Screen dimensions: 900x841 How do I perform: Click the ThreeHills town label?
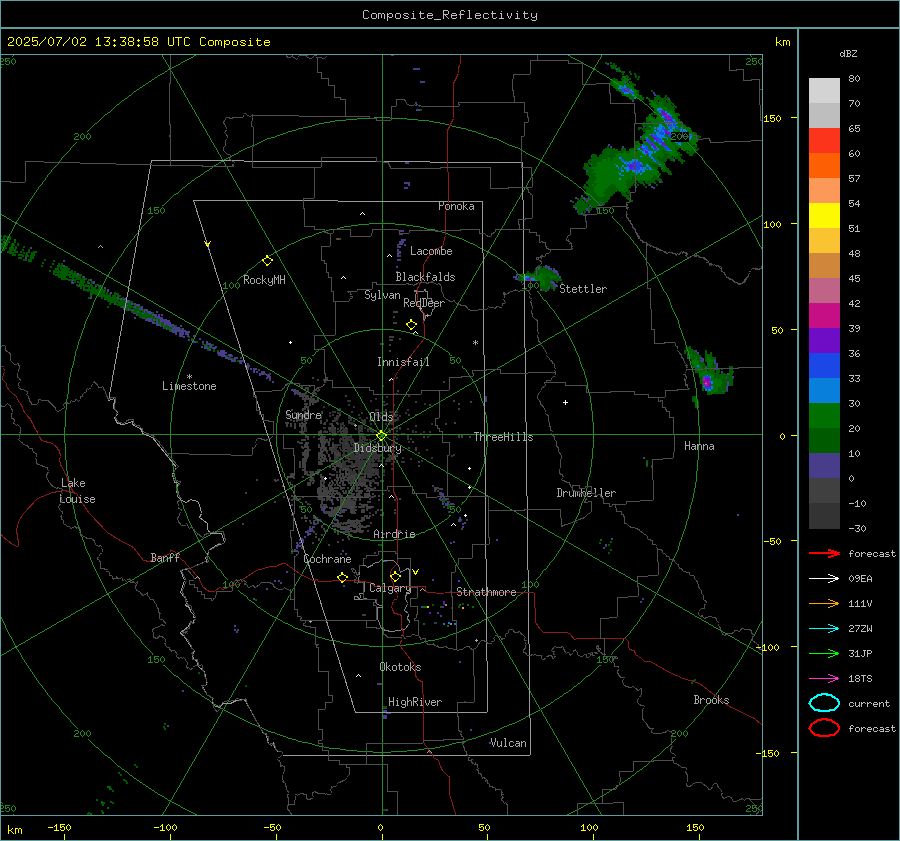click(503, 437)
